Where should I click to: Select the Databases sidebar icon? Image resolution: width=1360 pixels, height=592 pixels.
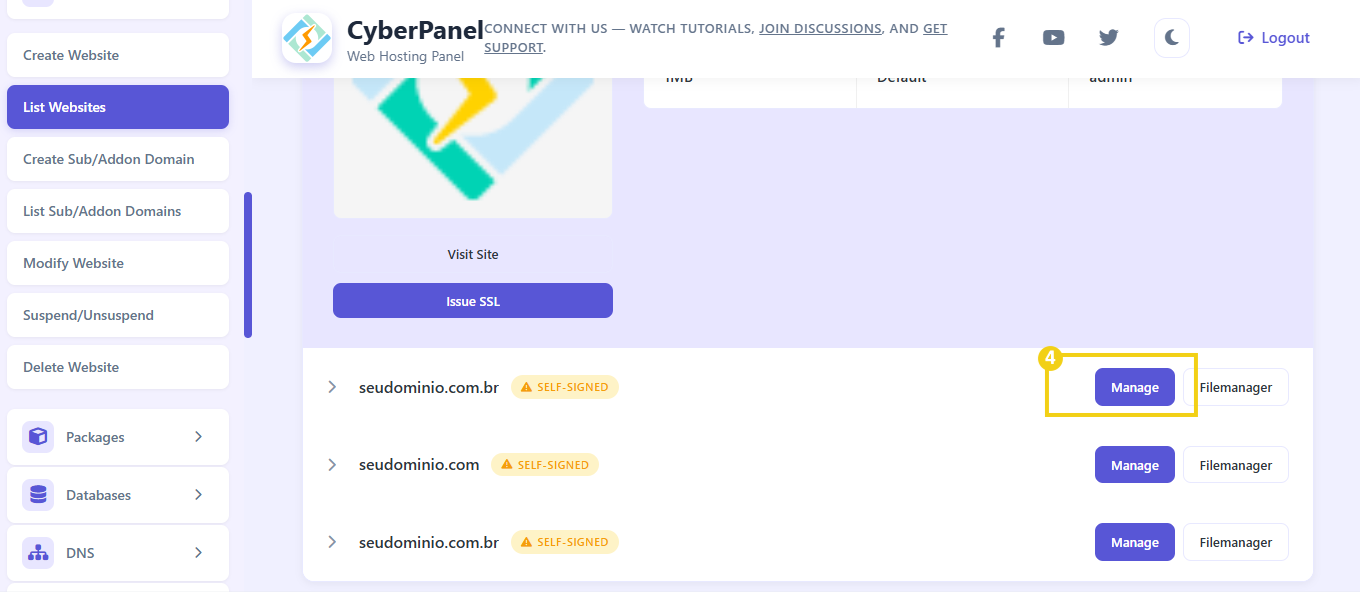click(x=37, y=495)
